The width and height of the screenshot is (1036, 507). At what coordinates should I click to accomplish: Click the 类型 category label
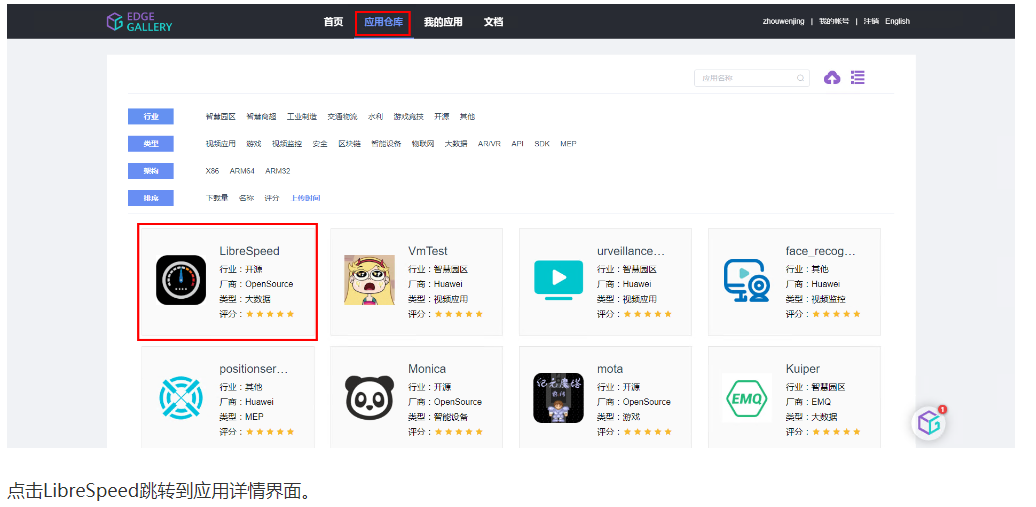tap(151, 143)
